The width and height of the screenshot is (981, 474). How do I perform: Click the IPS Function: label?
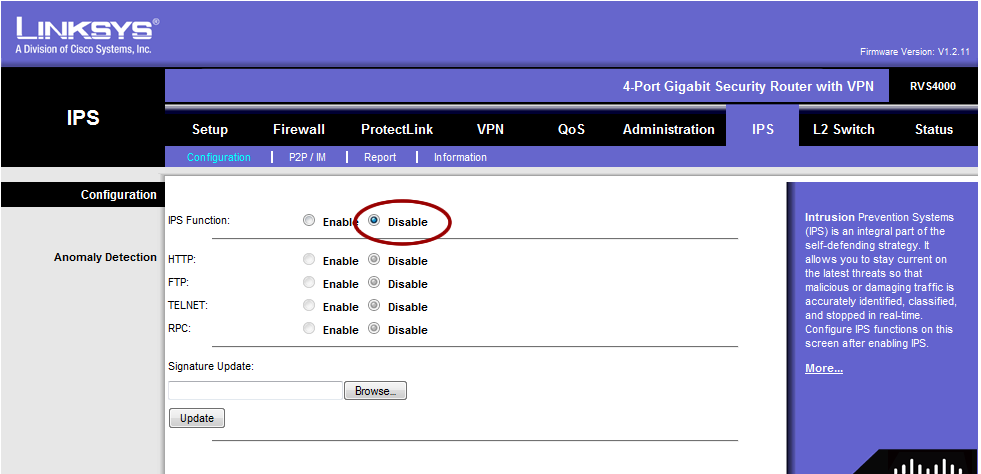[x=199, y=220]
